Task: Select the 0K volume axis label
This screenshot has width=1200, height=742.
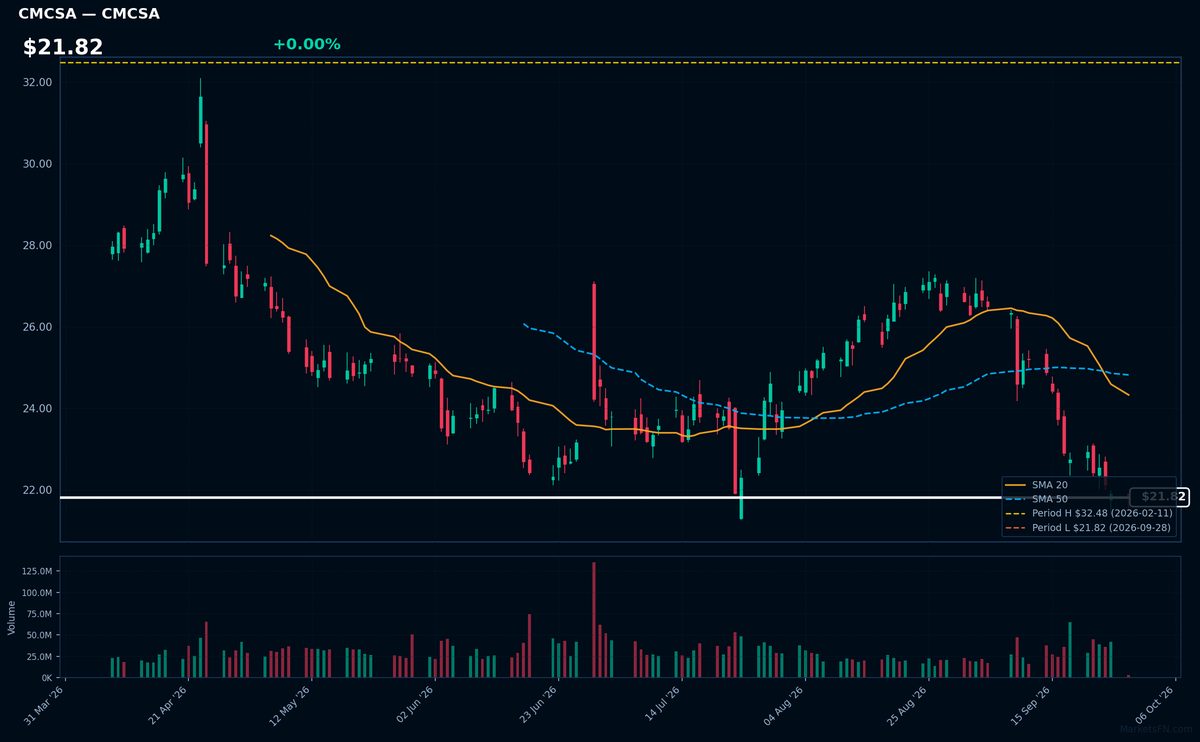Action: 47,678
